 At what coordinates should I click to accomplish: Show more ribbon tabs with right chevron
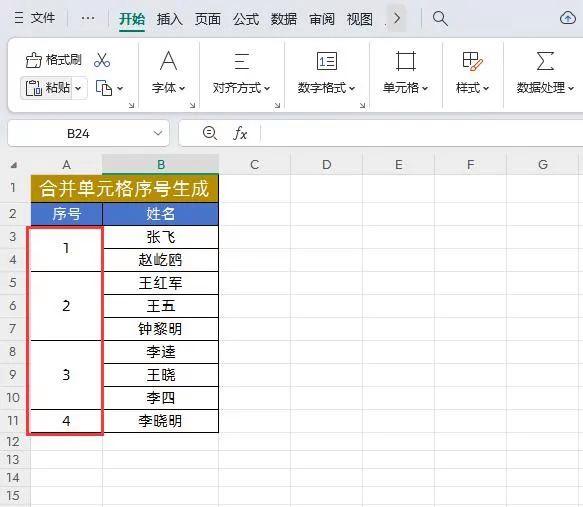(x=397, y=18)
